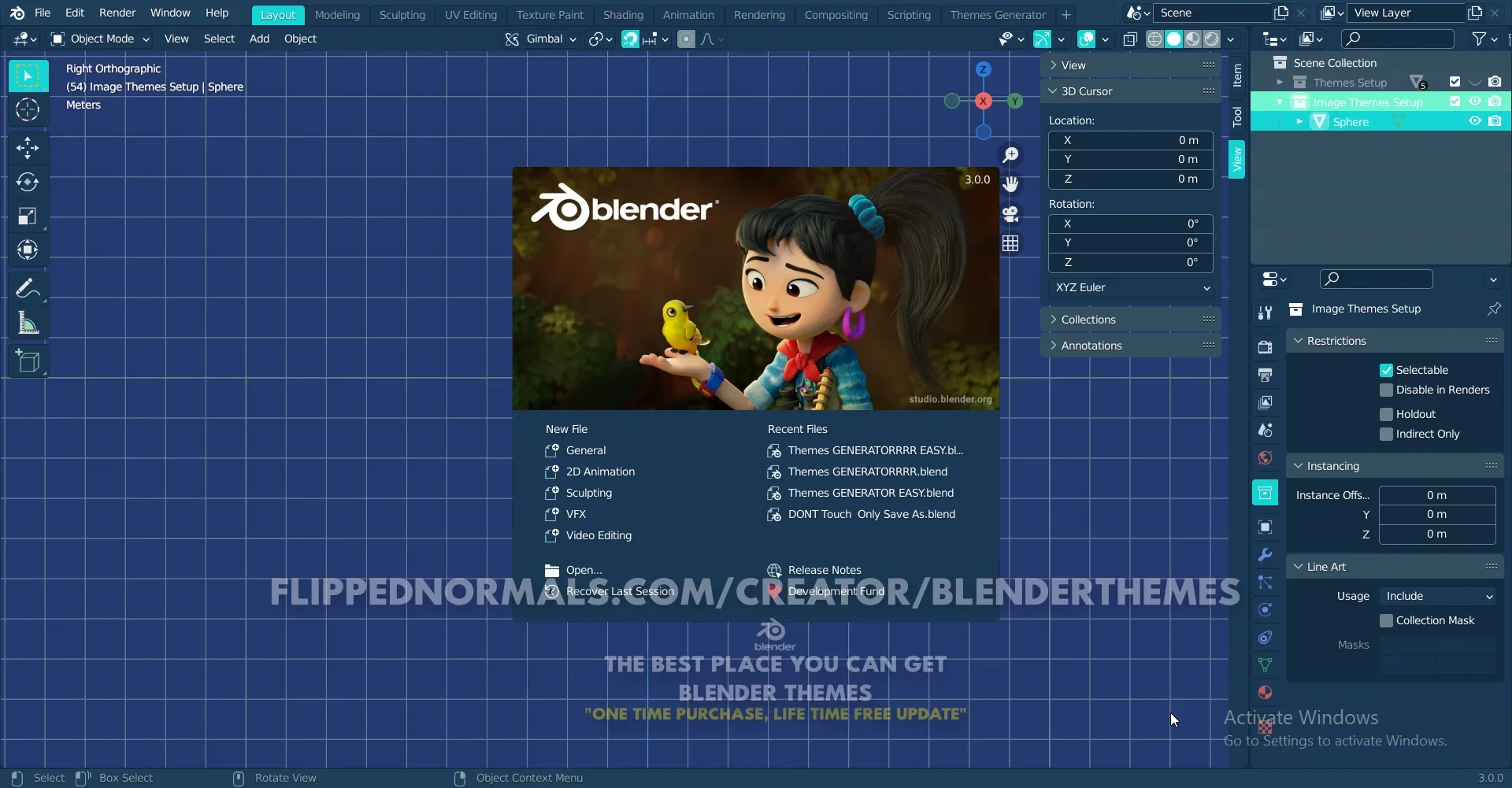Viewport: 1512px width, 788px height.
Task: Expand the Collections panel
Action: click(1131, 320)
